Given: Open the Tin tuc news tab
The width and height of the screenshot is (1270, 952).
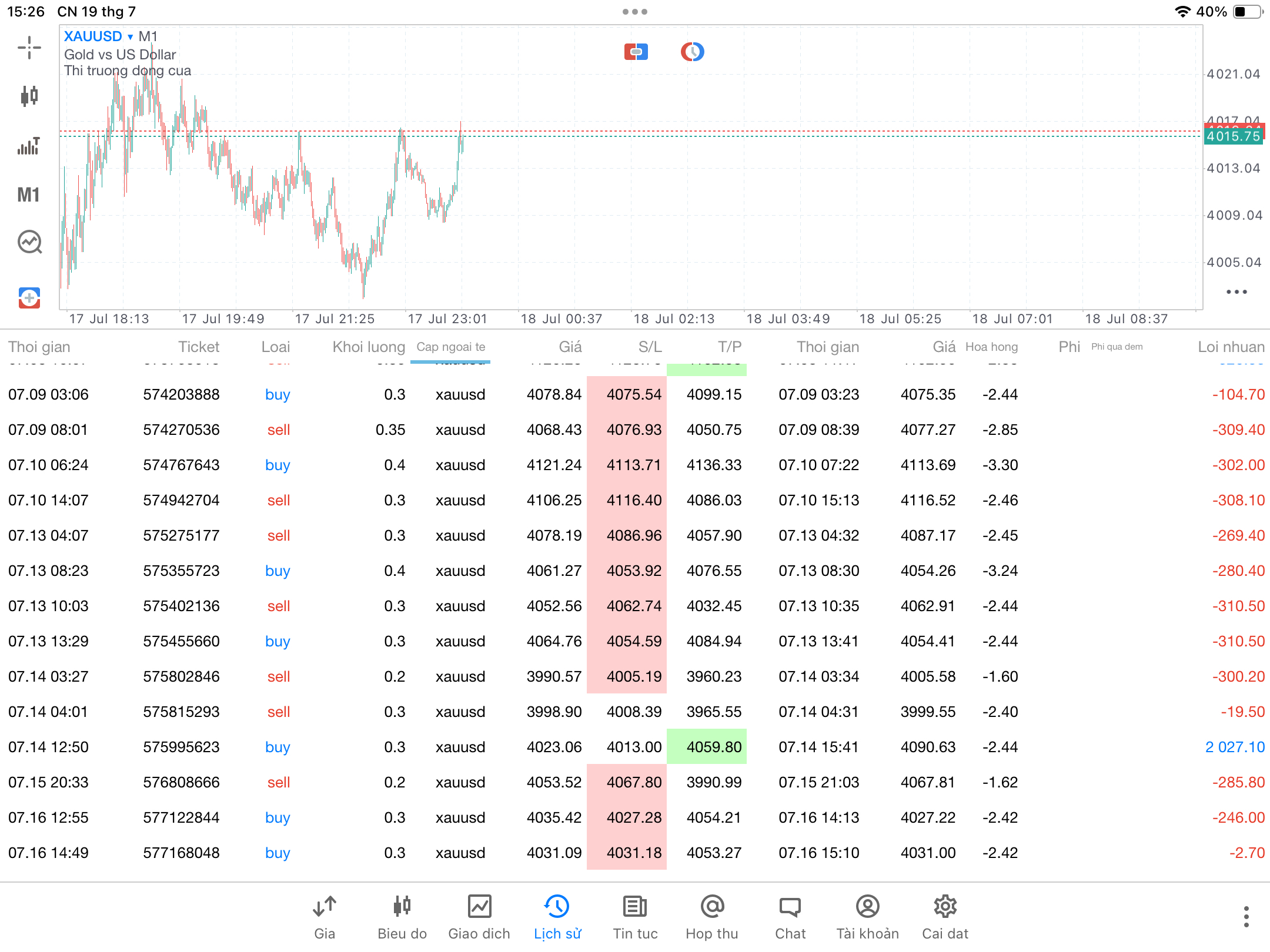Looking at the screenshot, I should coord(636,917).
